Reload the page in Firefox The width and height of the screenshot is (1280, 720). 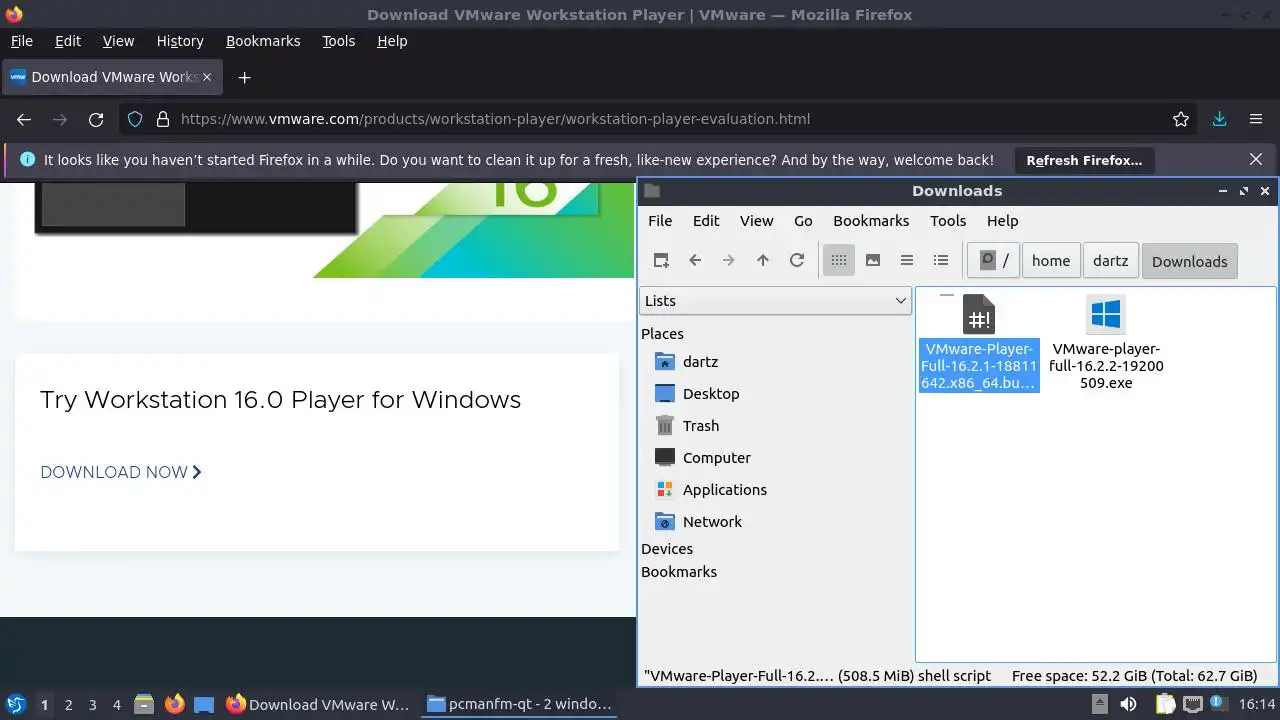coord(96,119)
